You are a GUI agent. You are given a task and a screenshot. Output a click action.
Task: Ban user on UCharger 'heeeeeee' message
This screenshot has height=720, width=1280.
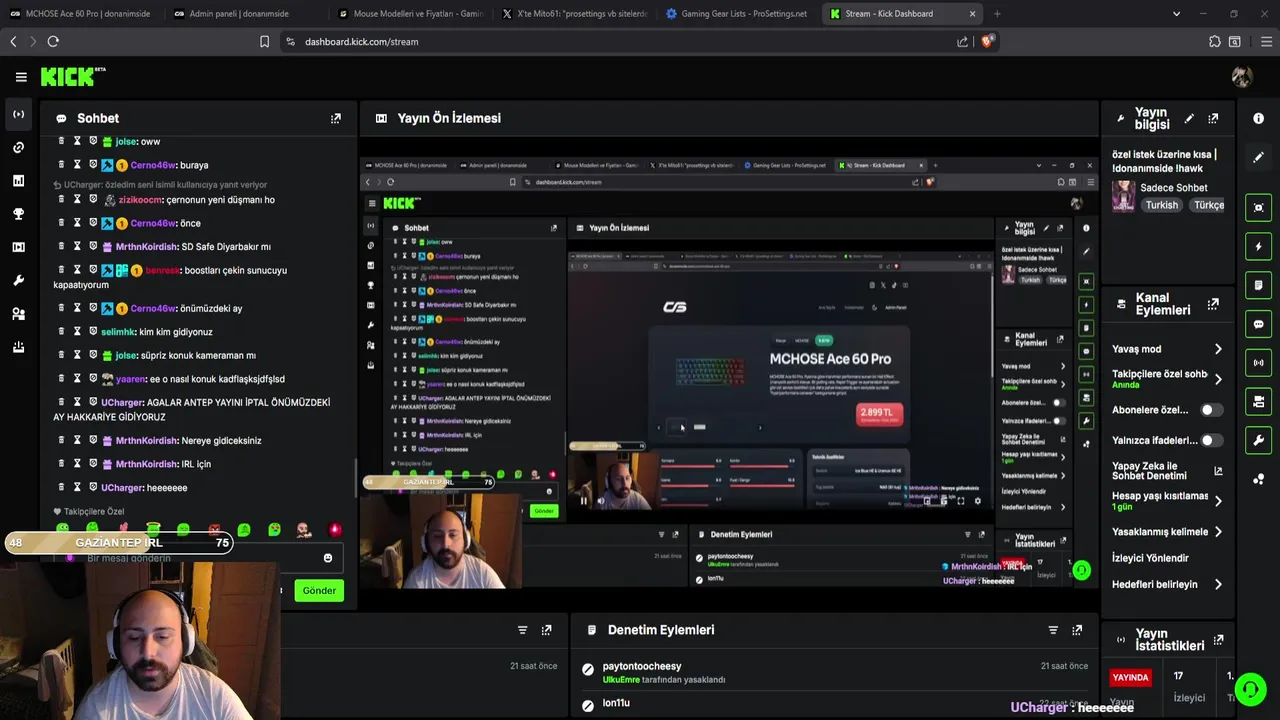(x=93, y=487)
